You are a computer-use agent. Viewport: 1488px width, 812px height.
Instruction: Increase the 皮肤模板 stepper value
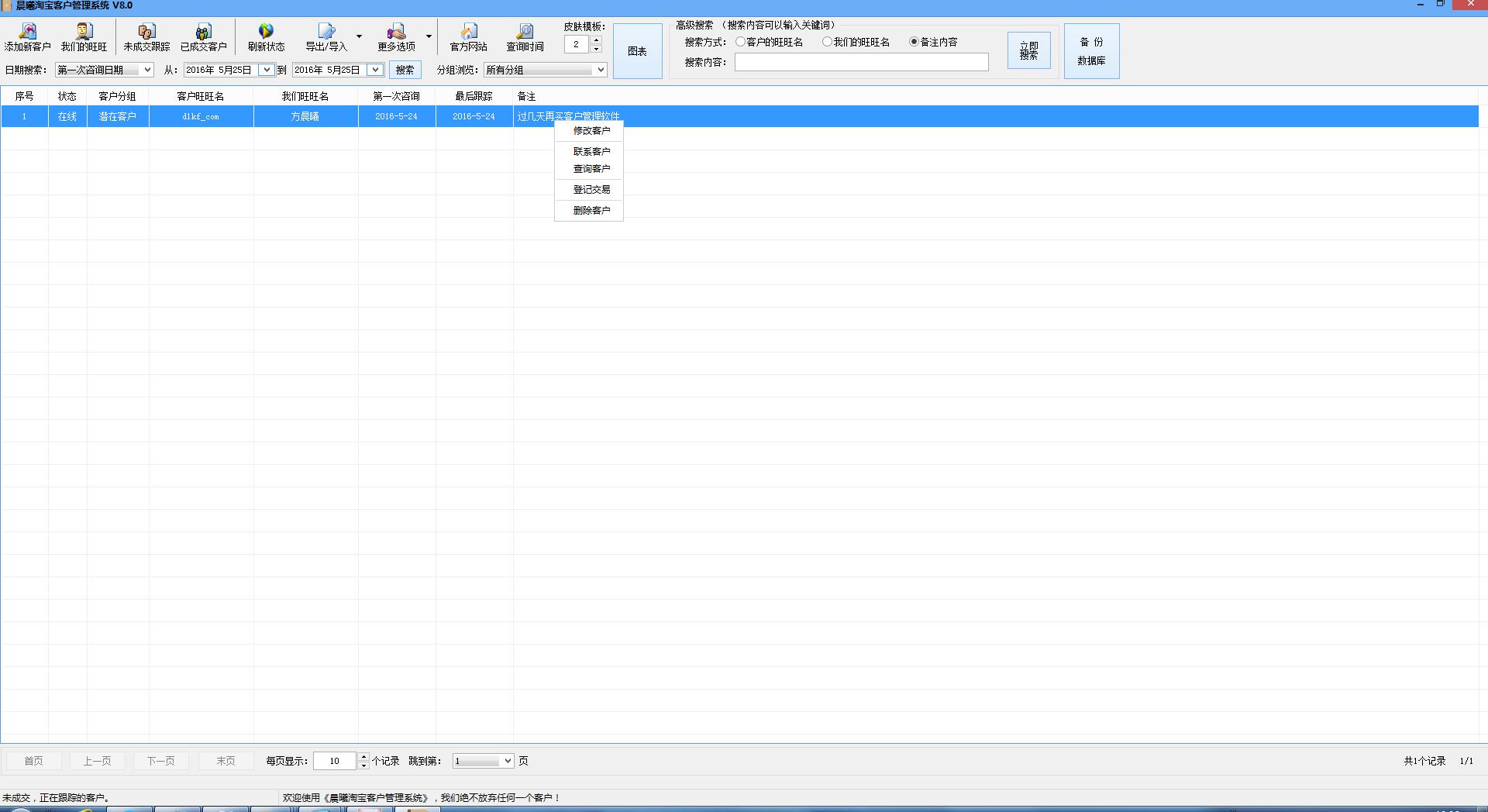tap(596, 40)
